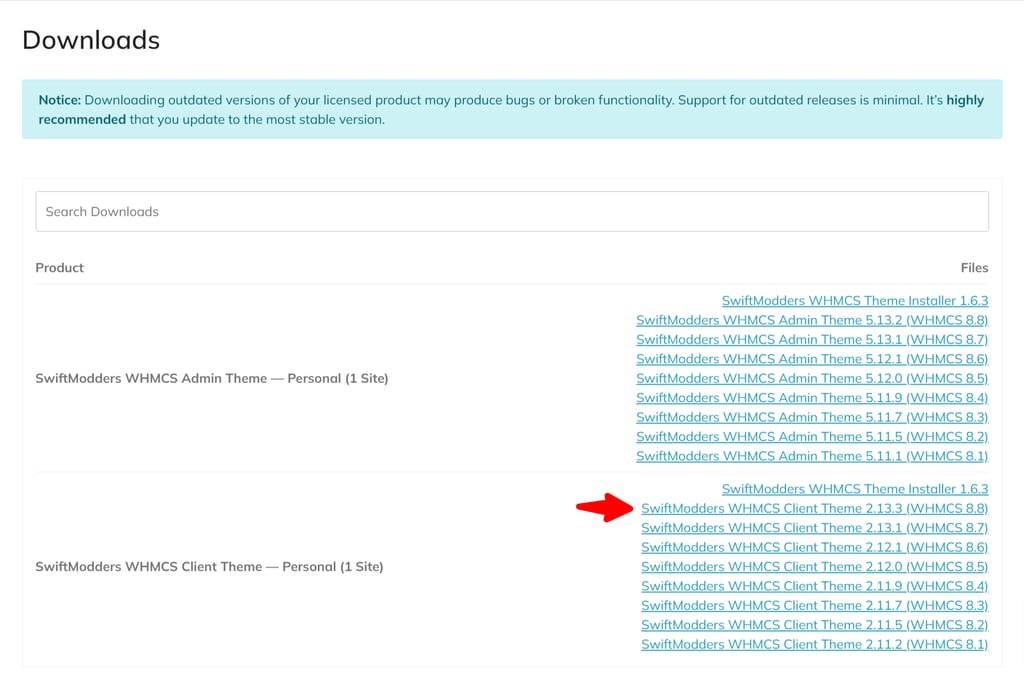Click Admin Theme 5.12.0 (WHMCS 8.5) link
The height and width of the screenshot is (690, 1024).
(811, 379)
